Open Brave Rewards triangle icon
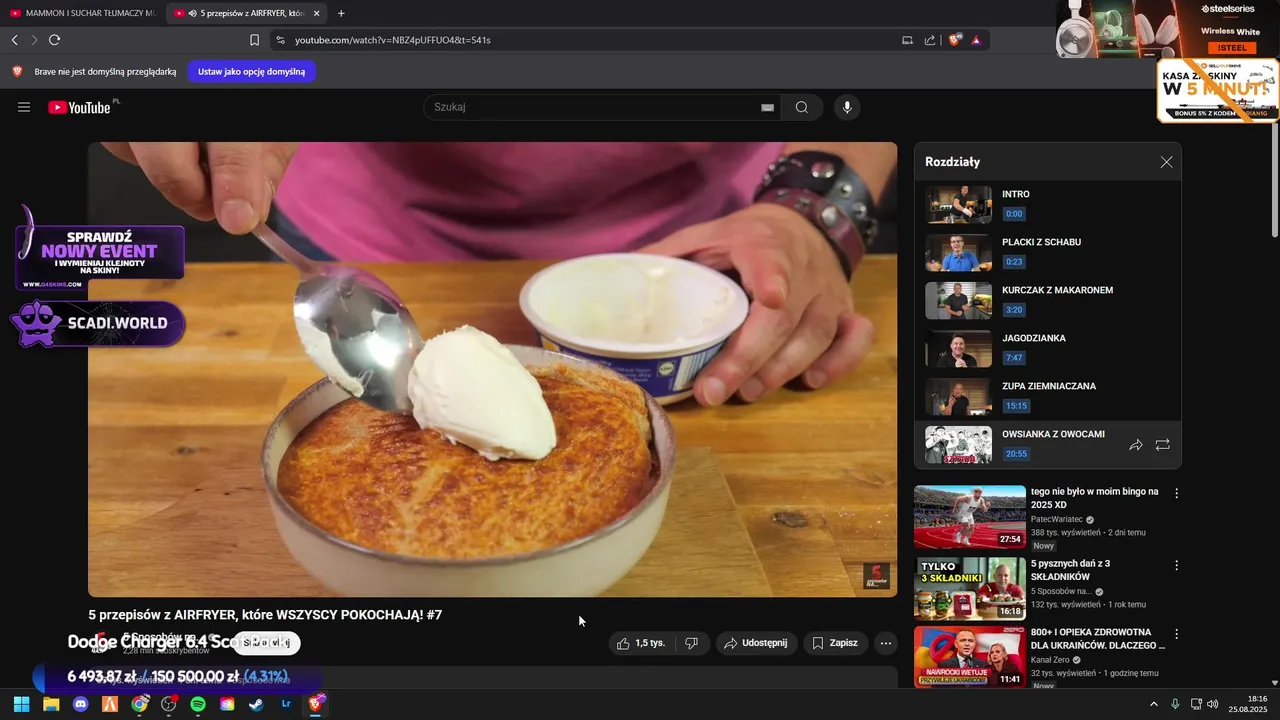Image resolution: width=1280 pixels, height=720 pixels. (975, 40)
